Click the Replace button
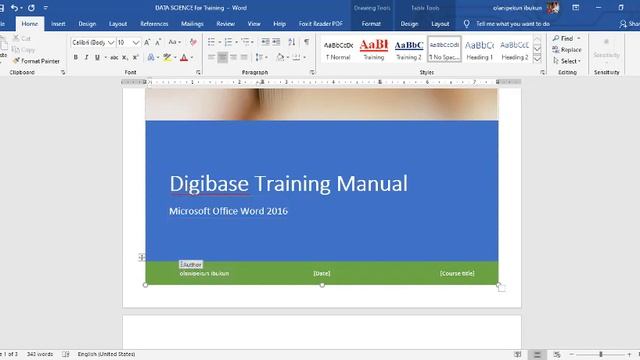This screenshot has height=360, width=640. pos(567,49)
